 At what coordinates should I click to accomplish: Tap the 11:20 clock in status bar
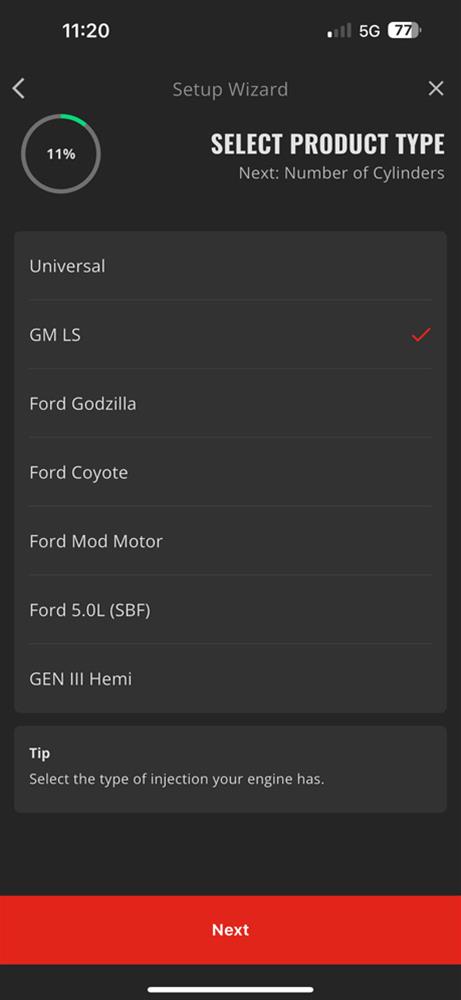click(85, 31)
